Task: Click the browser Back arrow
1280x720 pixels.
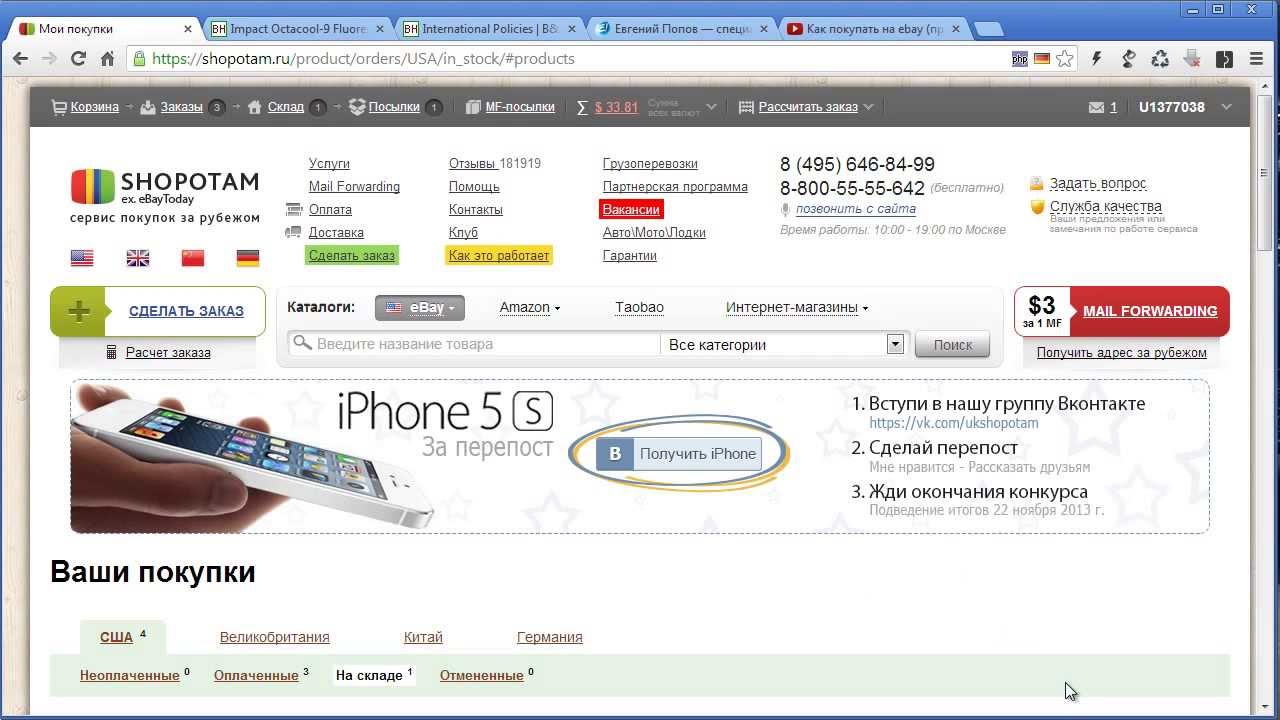Action: click(x=20, y=59)
